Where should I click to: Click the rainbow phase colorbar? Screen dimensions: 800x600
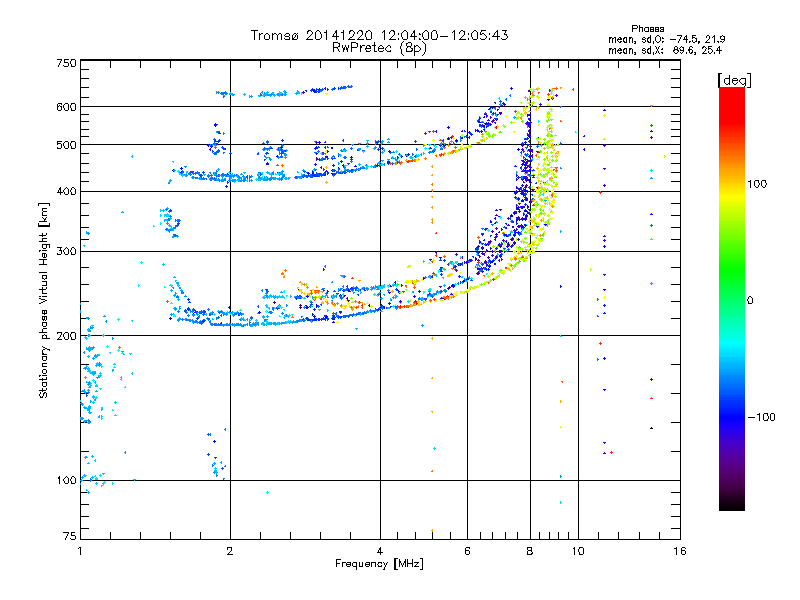click(x=732, y=299)
